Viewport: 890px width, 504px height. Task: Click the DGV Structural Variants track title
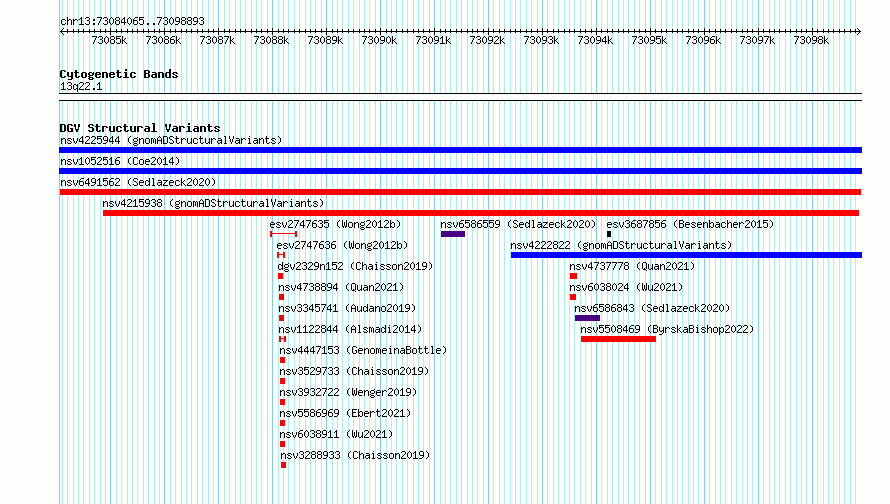[140, 128]
